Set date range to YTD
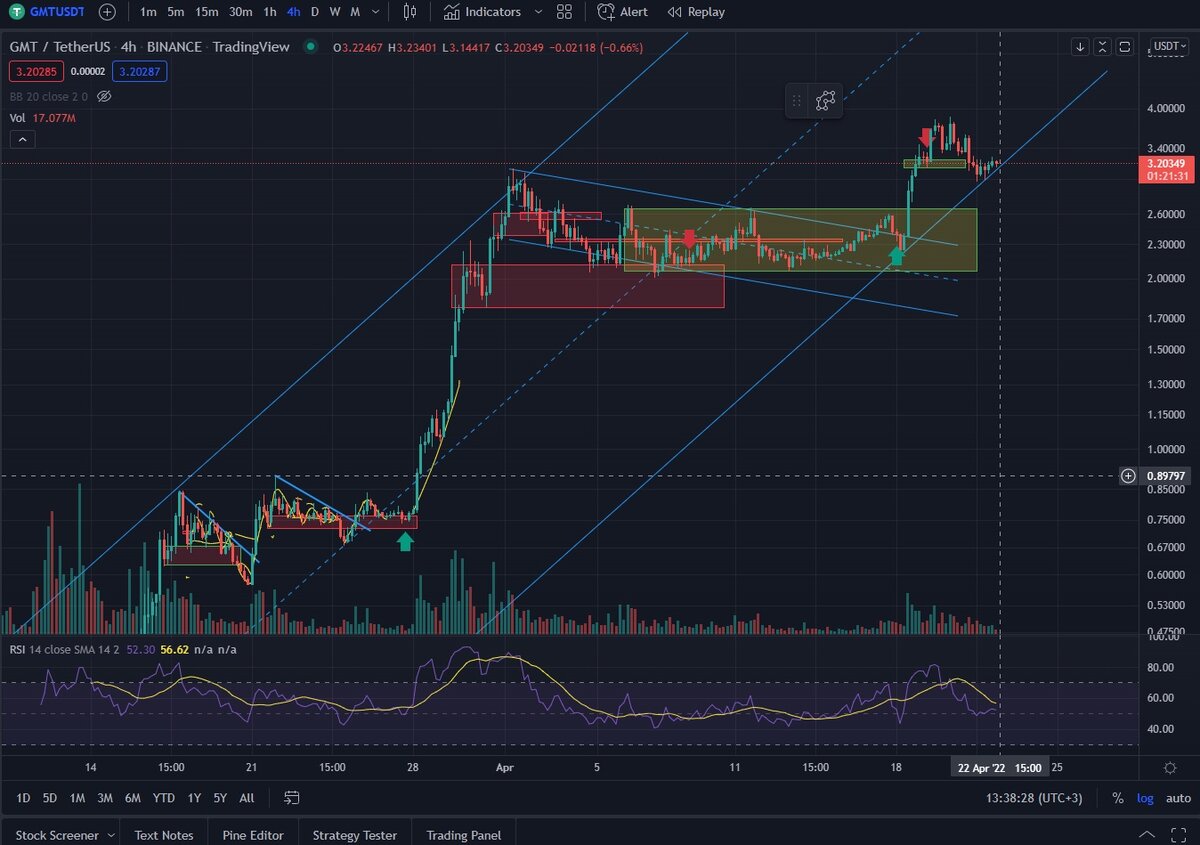The image size is (1200, 845). [164, 798]
